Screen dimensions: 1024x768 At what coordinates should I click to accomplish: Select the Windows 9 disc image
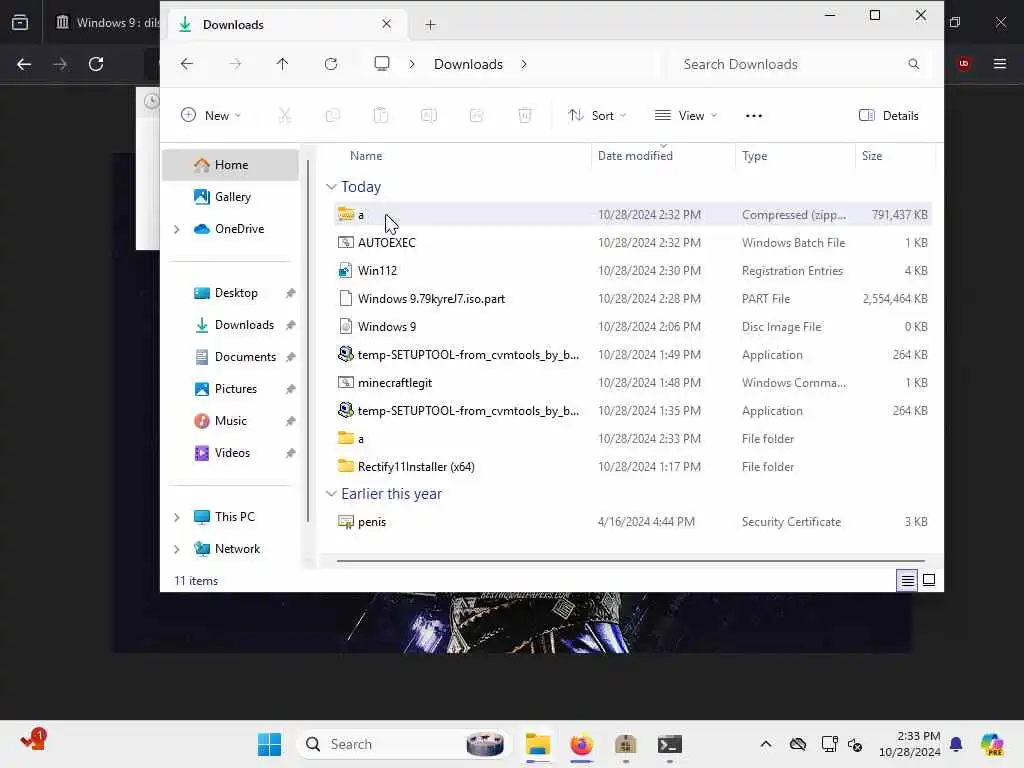[632, 327]
